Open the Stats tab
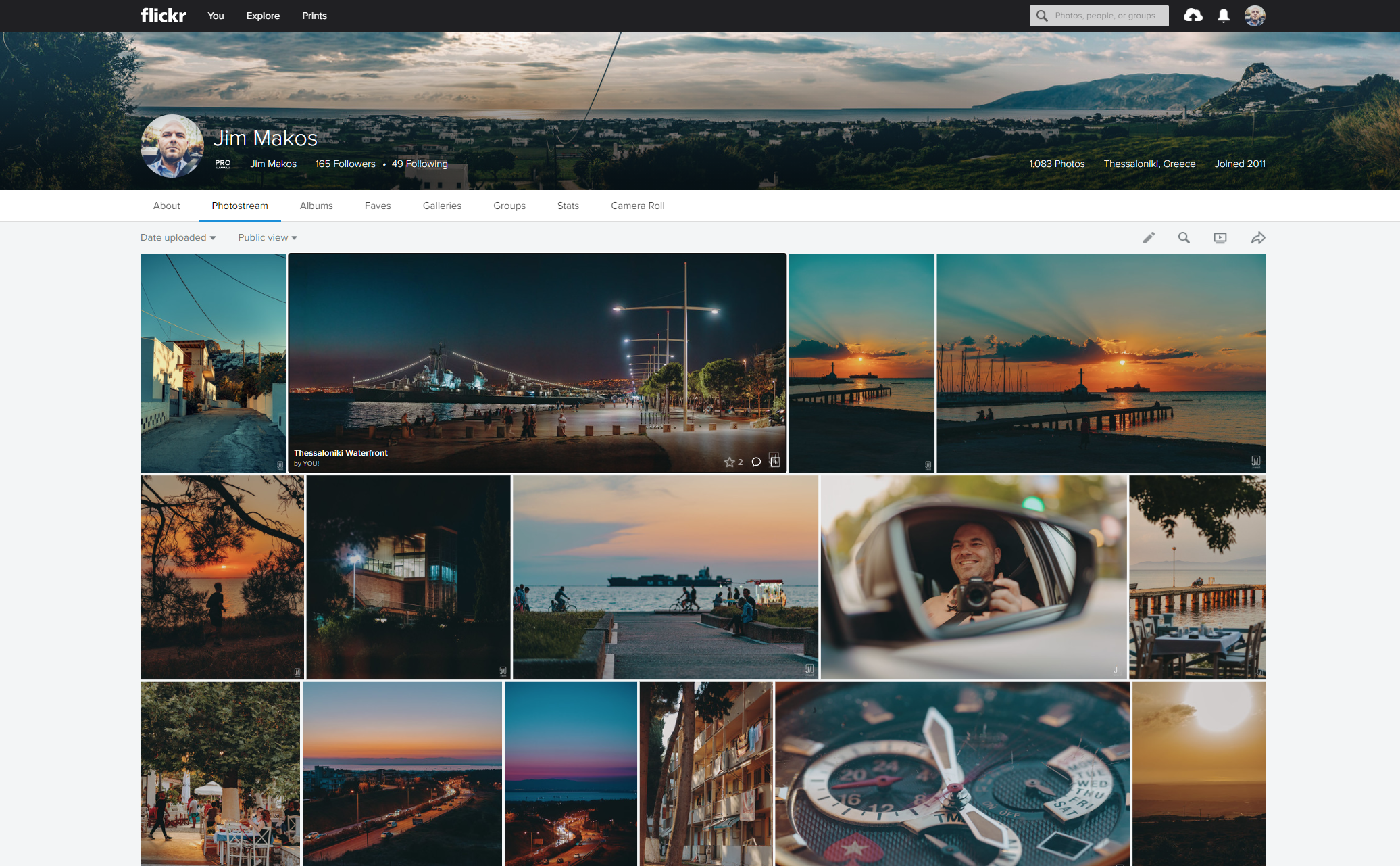Viewport: 1400px width, 866px height. [568, 206]
